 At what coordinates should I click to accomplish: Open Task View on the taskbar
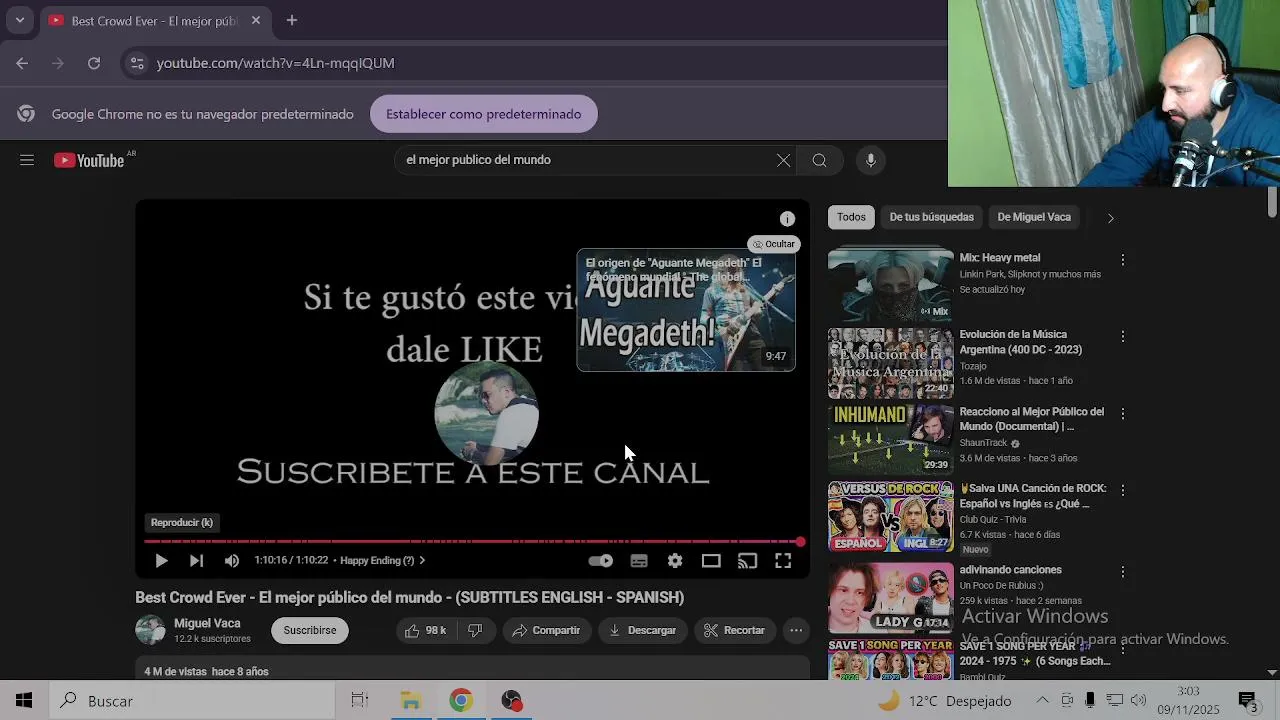tap(360, 701)
